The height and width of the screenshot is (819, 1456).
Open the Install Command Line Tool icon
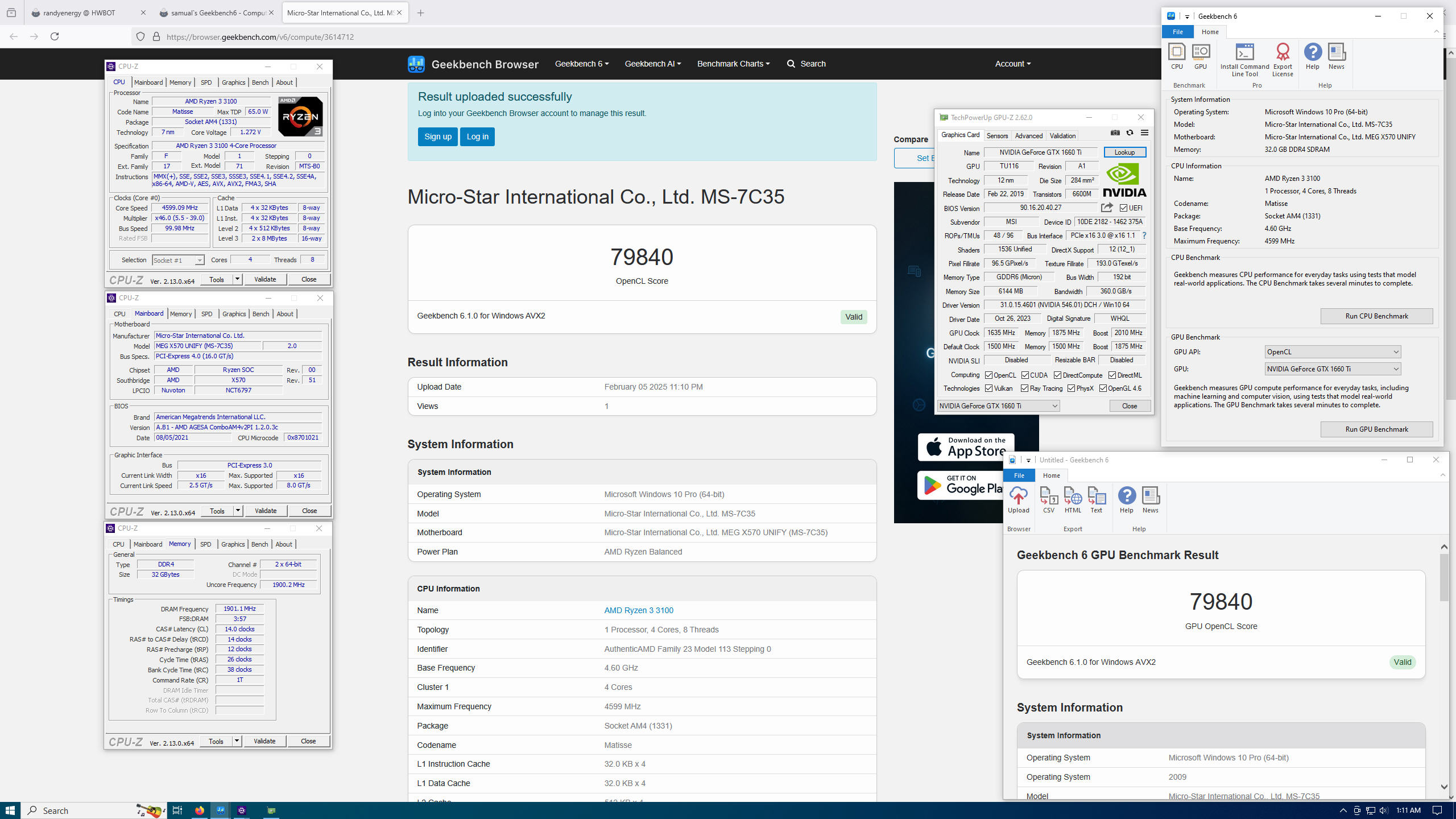[1244, 60]
